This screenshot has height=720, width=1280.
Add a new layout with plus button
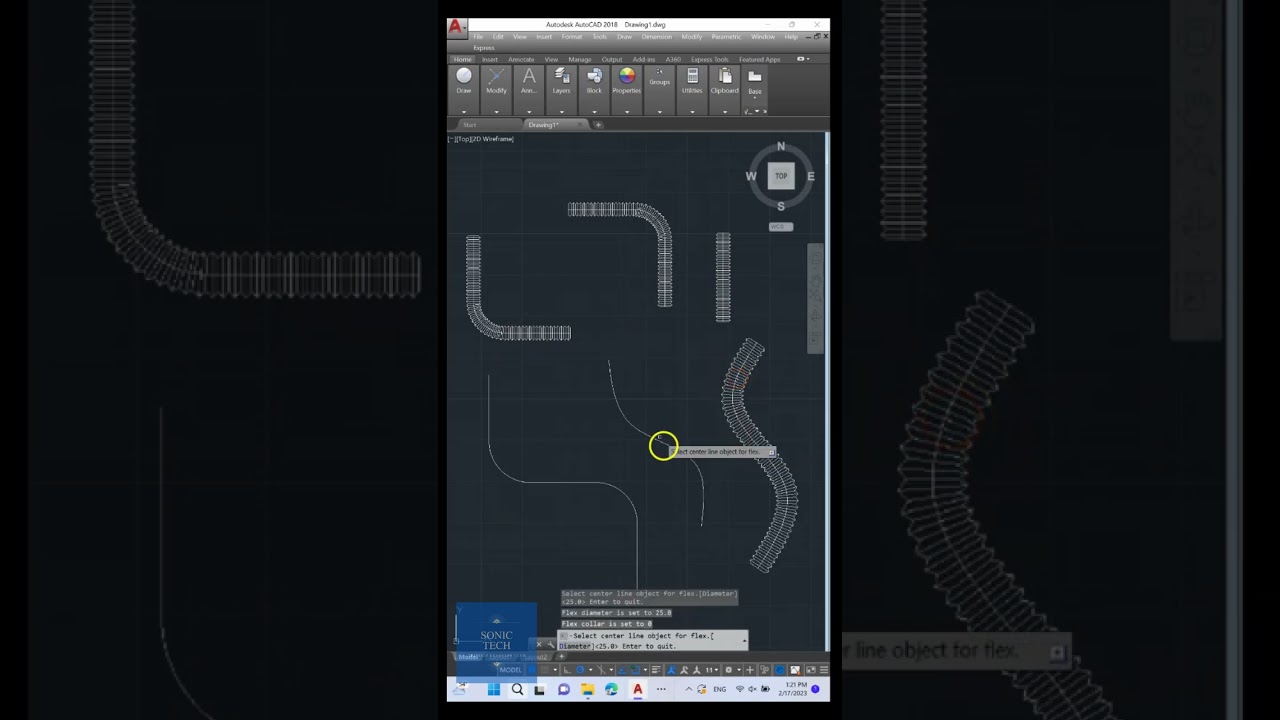561,657
